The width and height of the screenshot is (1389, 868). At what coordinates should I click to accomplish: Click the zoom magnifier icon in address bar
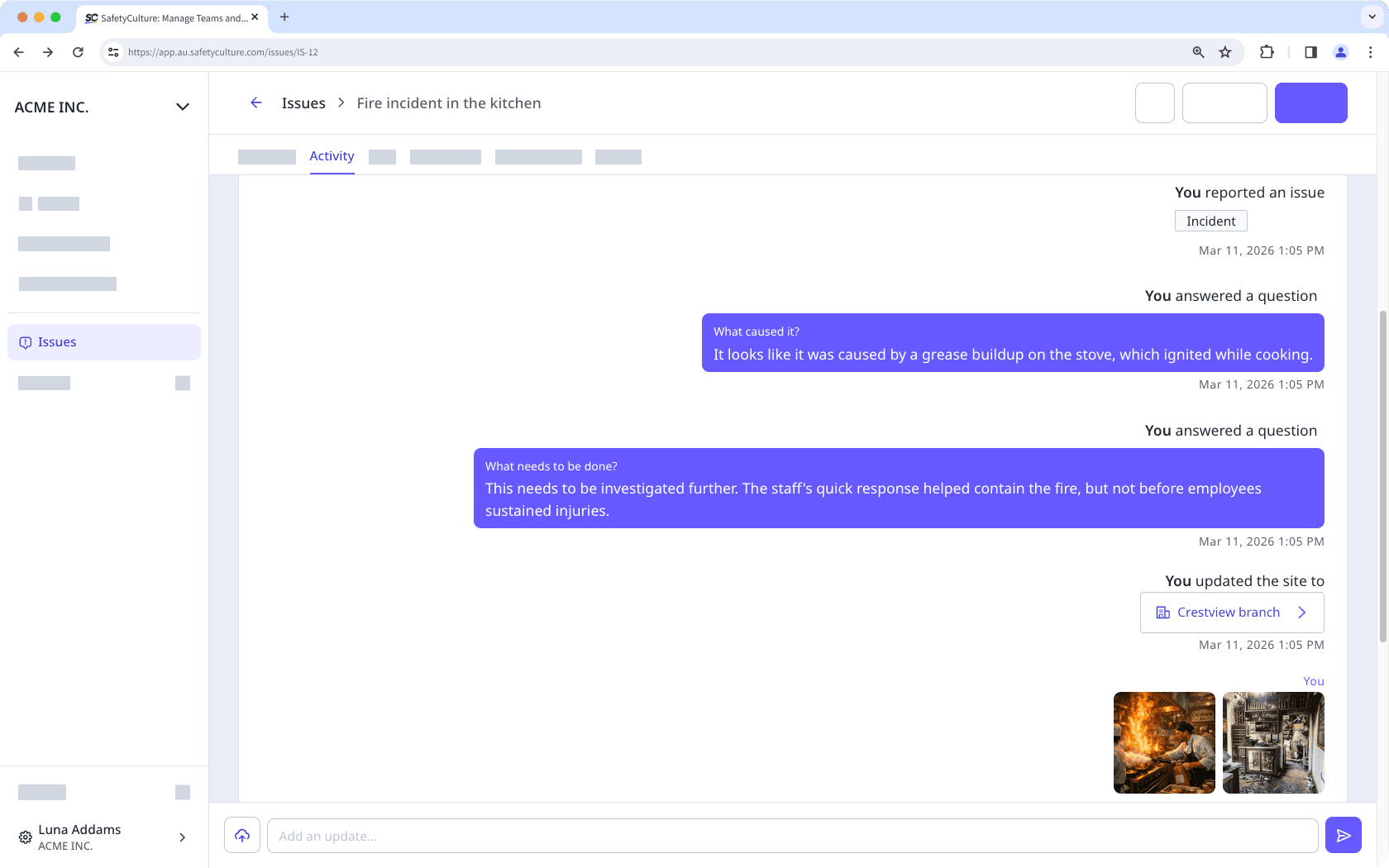pyautogui.click(x=1198, y=52)
